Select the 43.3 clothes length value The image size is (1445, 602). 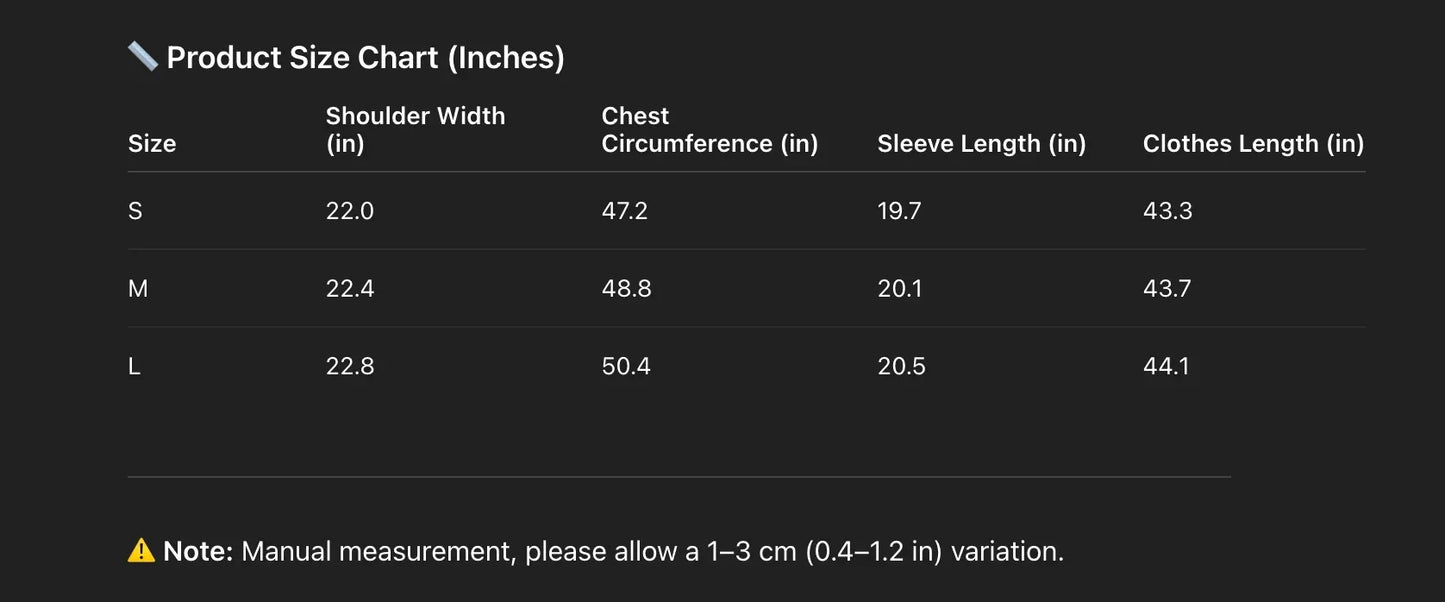click(1167, 211)
